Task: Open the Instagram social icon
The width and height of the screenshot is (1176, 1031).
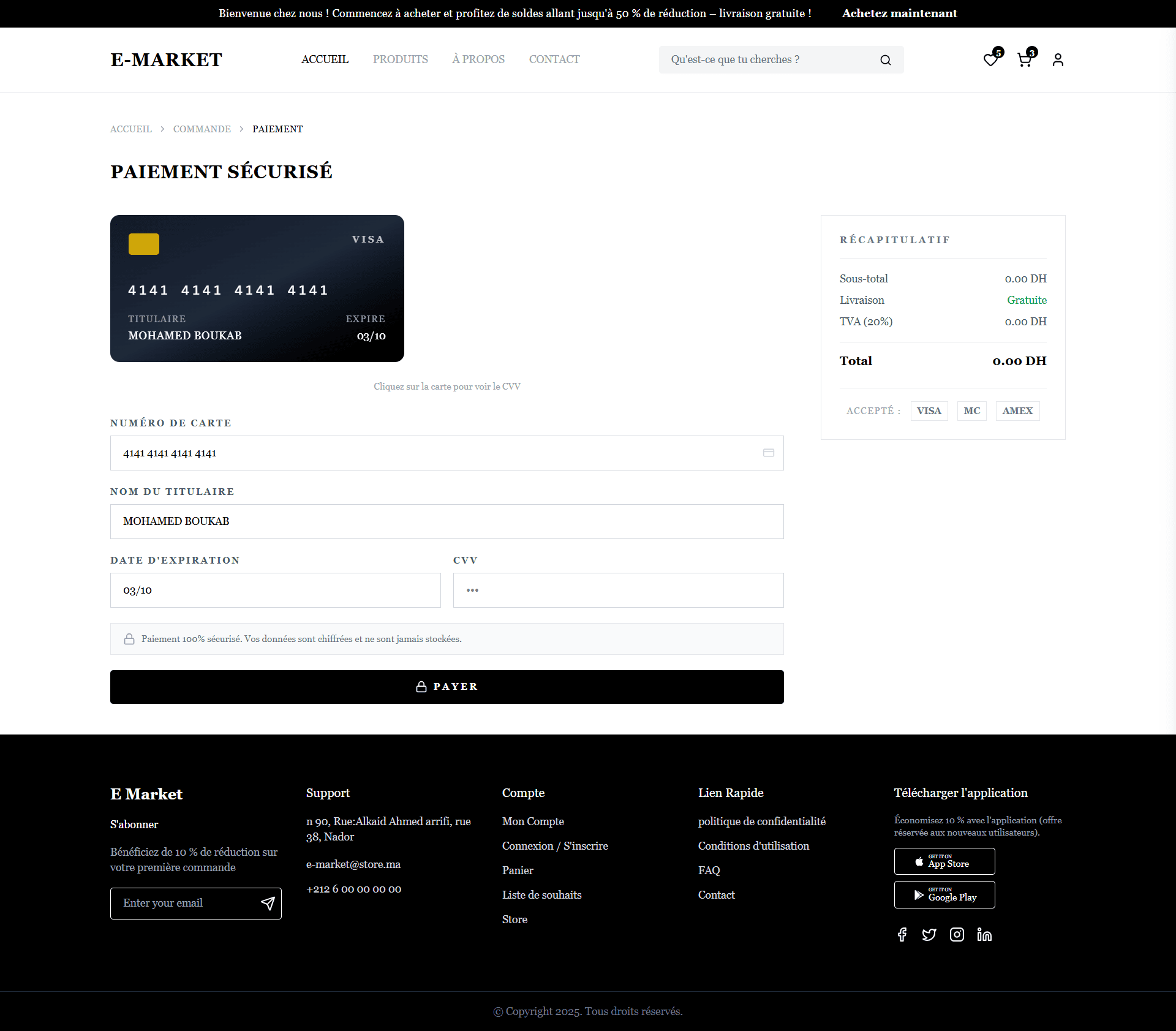Action: (957, 934)
